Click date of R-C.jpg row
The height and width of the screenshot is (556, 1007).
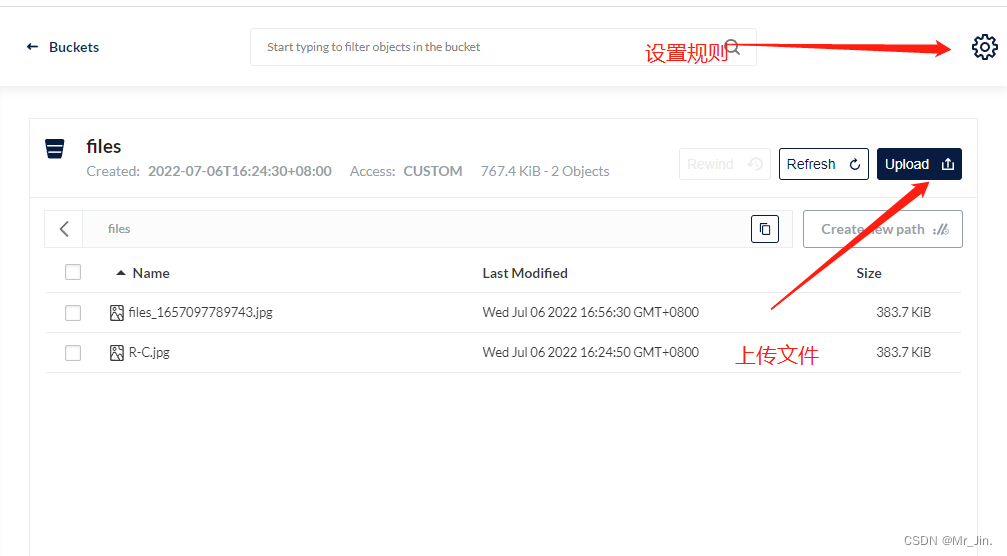[x=590, y=352]
